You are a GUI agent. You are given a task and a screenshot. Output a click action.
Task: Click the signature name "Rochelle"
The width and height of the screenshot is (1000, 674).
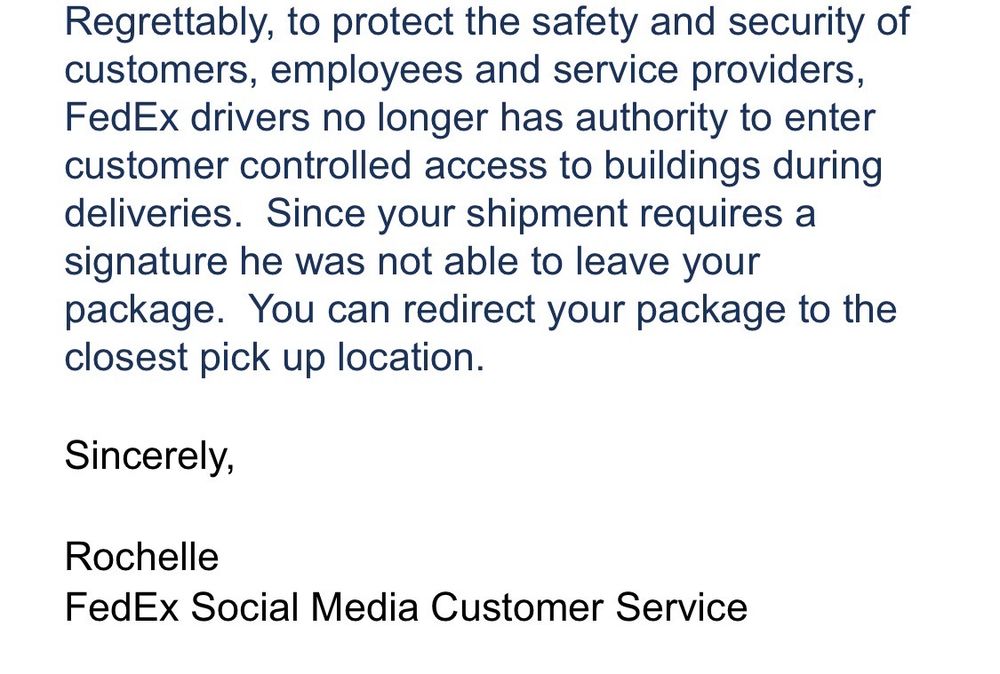pyautogui.click(x=141, y=556)
